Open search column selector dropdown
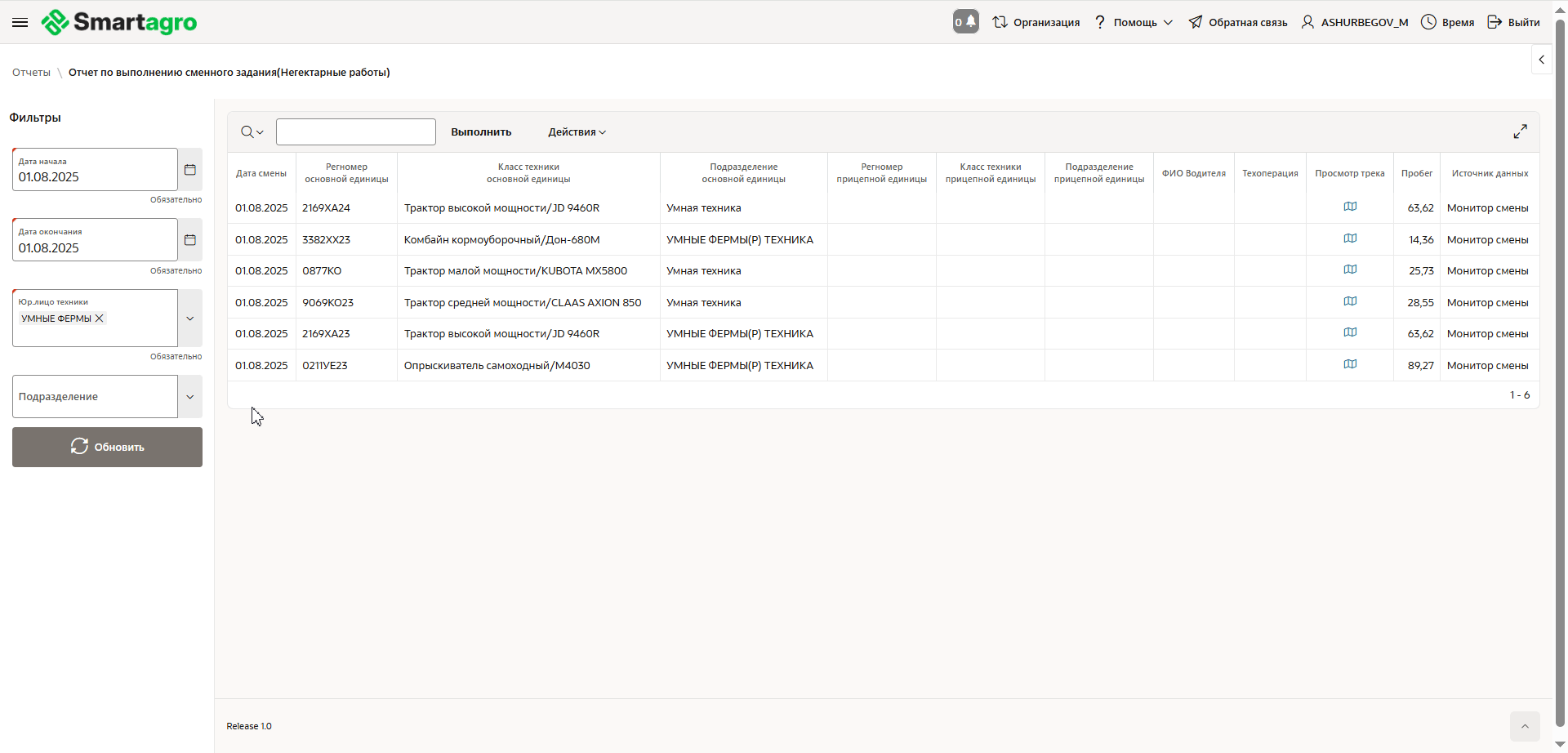Screen dimensions: 1568x753 coord(252,132)
